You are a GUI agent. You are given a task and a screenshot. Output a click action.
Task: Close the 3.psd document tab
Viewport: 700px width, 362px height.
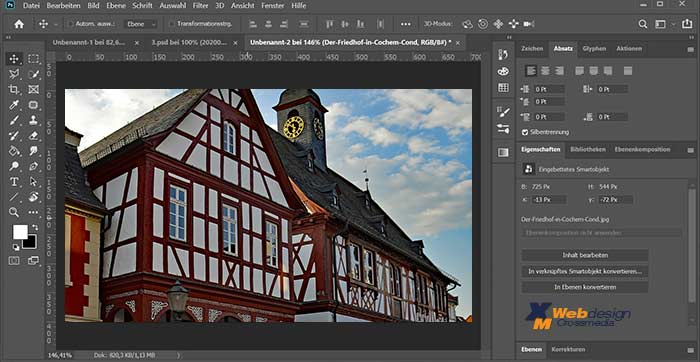(x=236, y=43)
